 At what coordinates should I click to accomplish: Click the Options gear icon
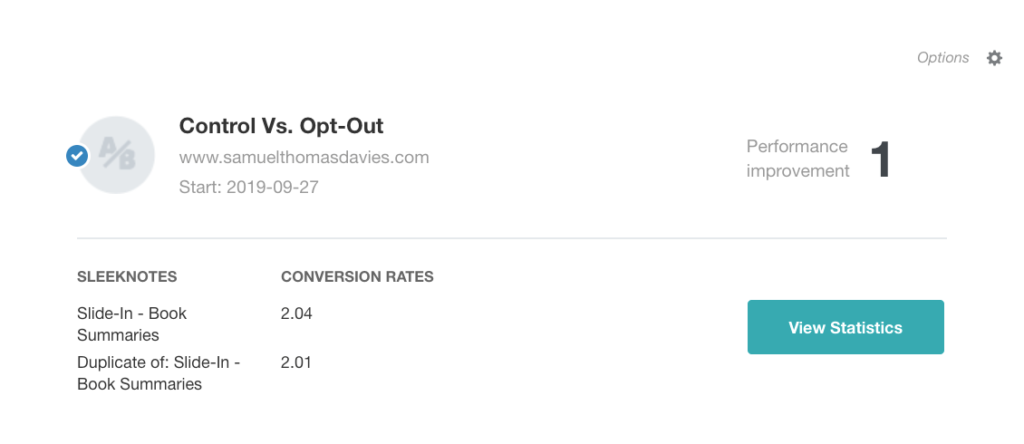[x=994, y=58]
